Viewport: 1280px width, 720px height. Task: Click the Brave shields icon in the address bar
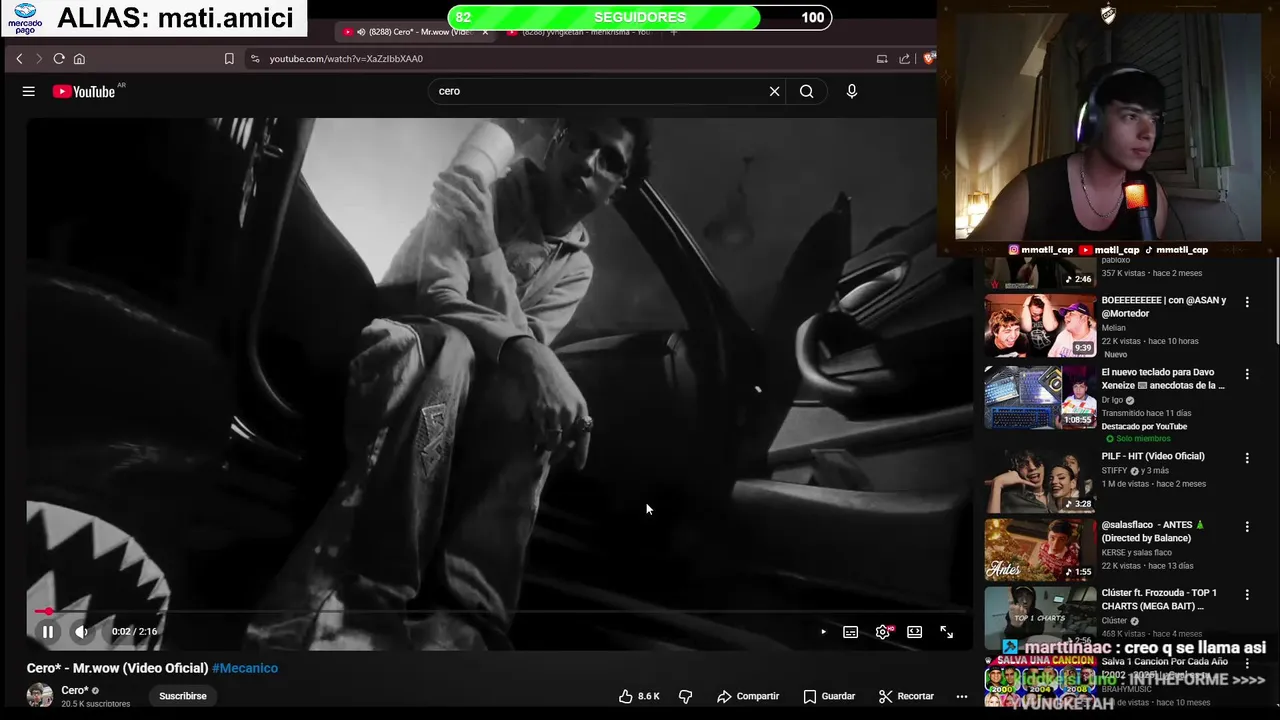(929, 59)
